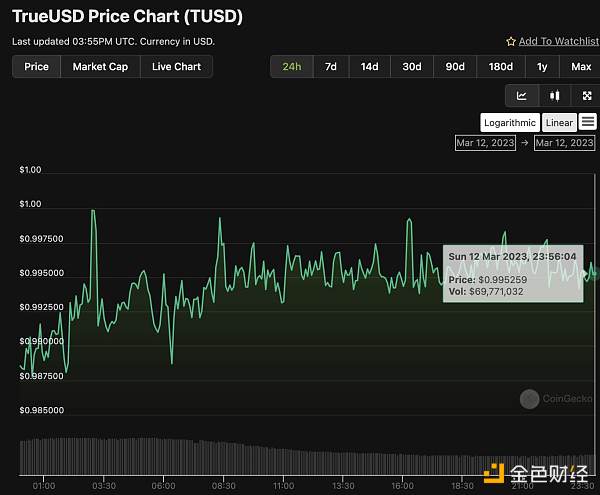The height and width of the screenshot is (495, 600).
Task: Open the Live Chart tab
Action: [176, 67]
